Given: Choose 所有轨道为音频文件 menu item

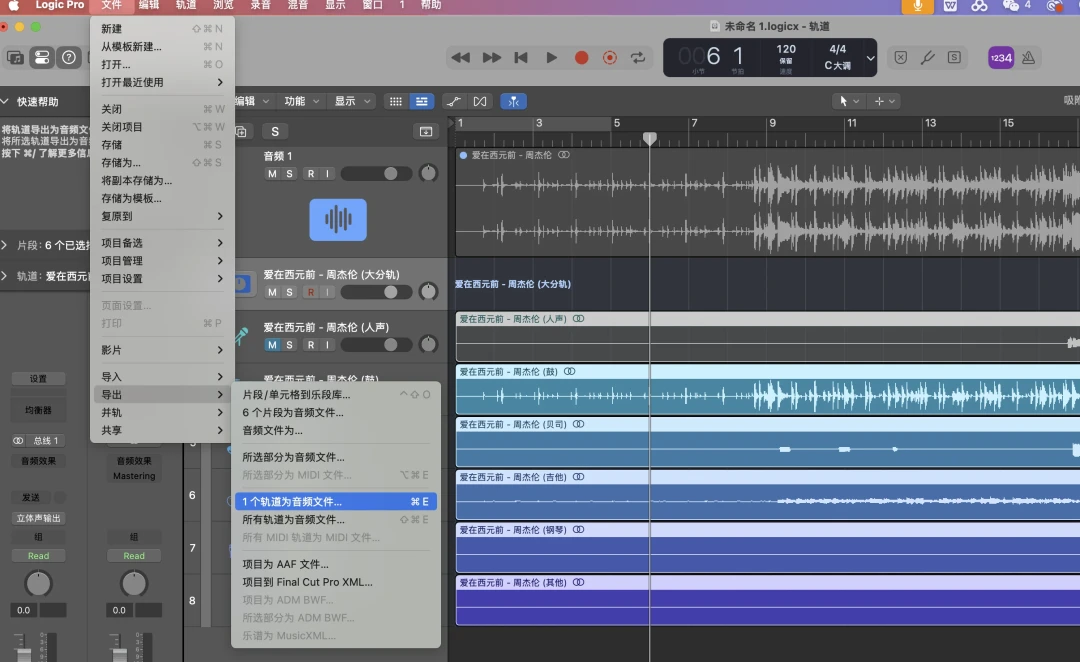Looking at the screenshot, I should (335, 519).
